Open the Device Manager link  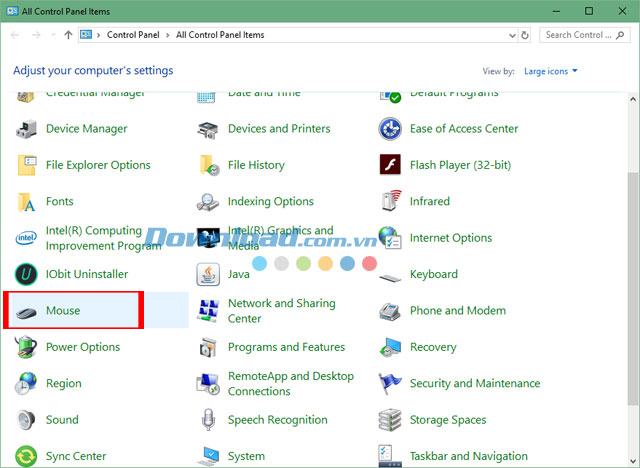click(87, 129)
